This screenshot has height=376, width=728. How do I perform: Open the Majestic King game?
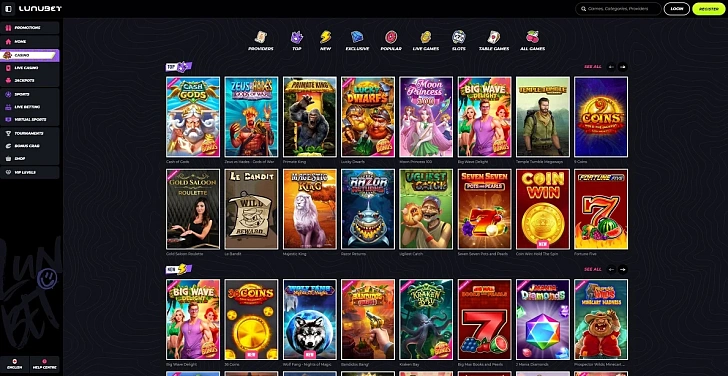[310, 209]
